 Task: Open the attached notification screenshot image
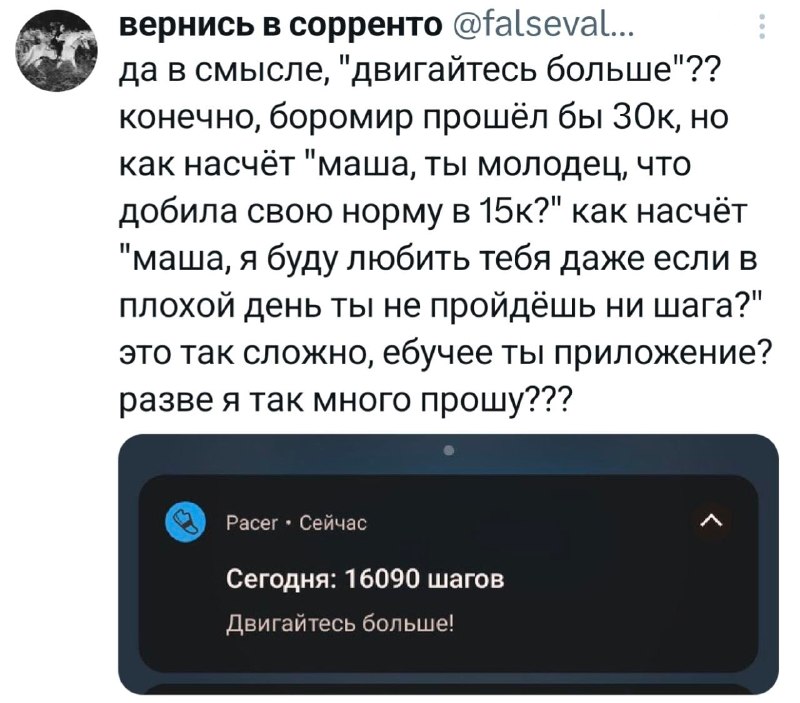[x=448, y=563]
